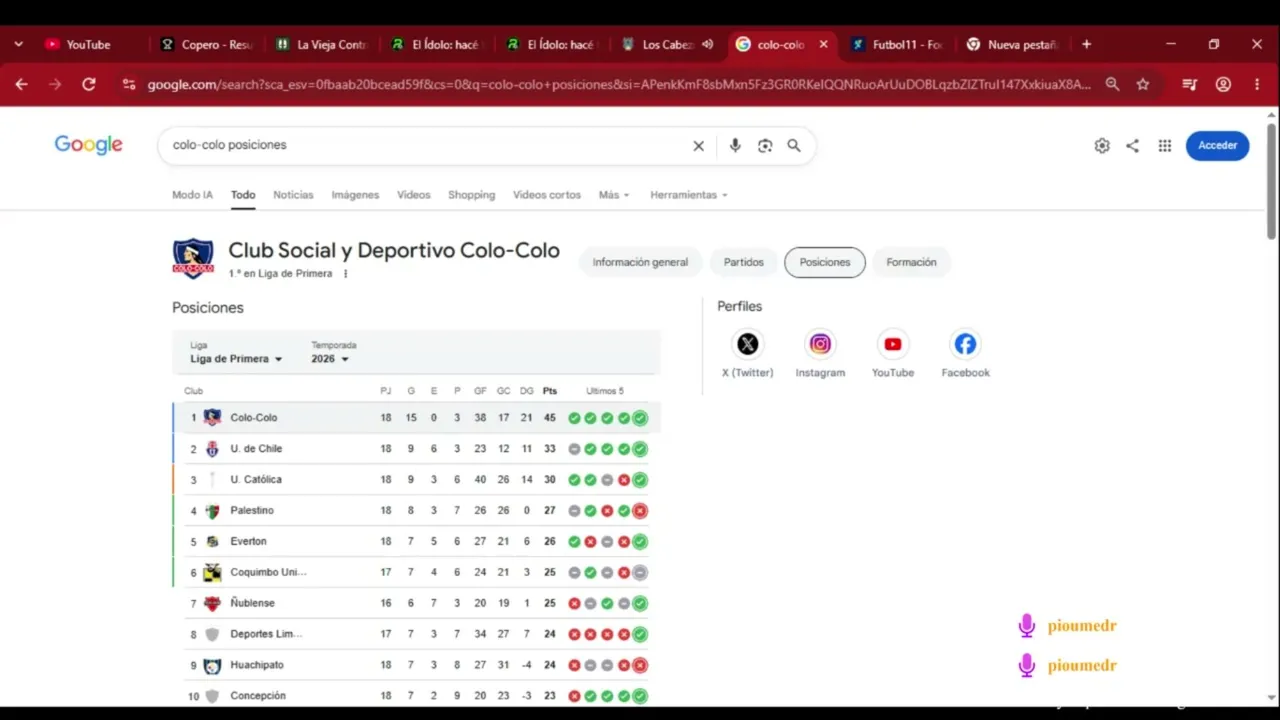The image size is (1280, 720).
Task: Select the Modo IA search tab
Action: click(192, 195)
